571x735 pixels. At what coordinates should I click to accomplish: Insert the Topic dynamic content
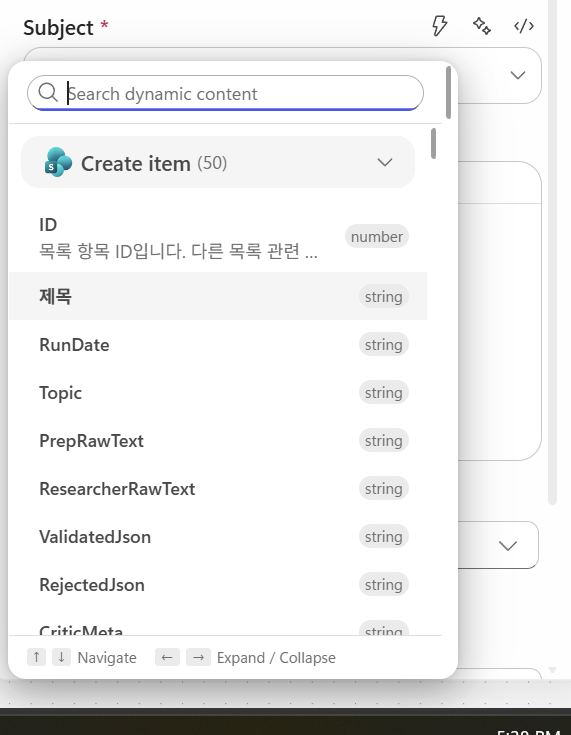(218, 393)
